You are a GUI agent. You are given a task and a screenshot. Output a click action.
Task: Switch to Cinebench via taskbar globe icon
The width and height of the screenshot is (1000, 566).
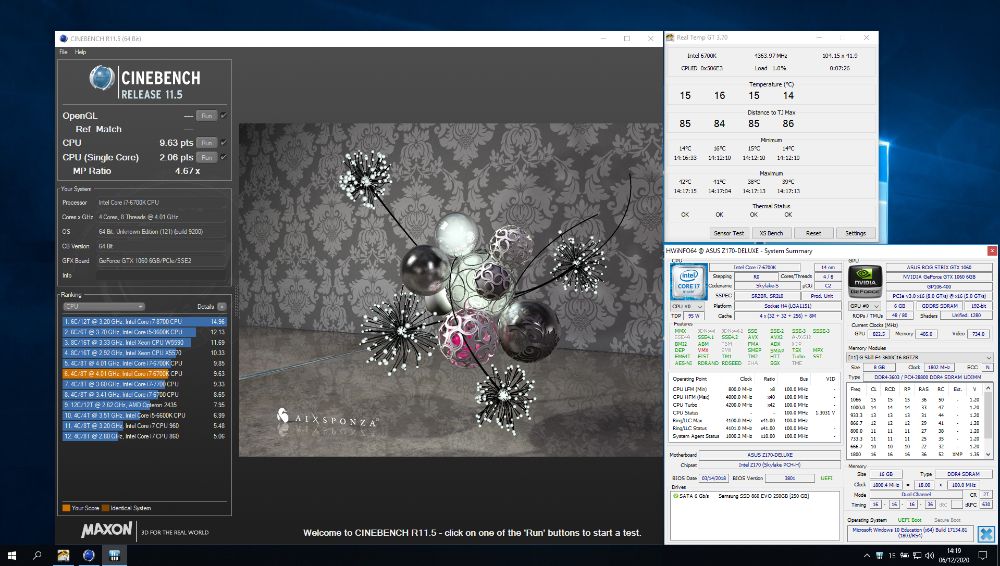tap(89, 556)
